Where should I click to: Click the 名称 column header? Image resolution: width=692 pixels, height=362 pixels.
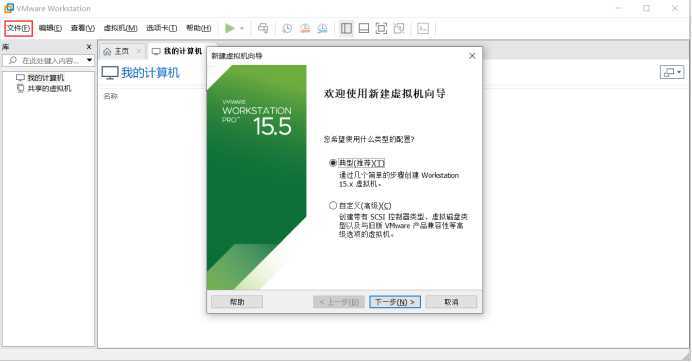coord(111,96)
